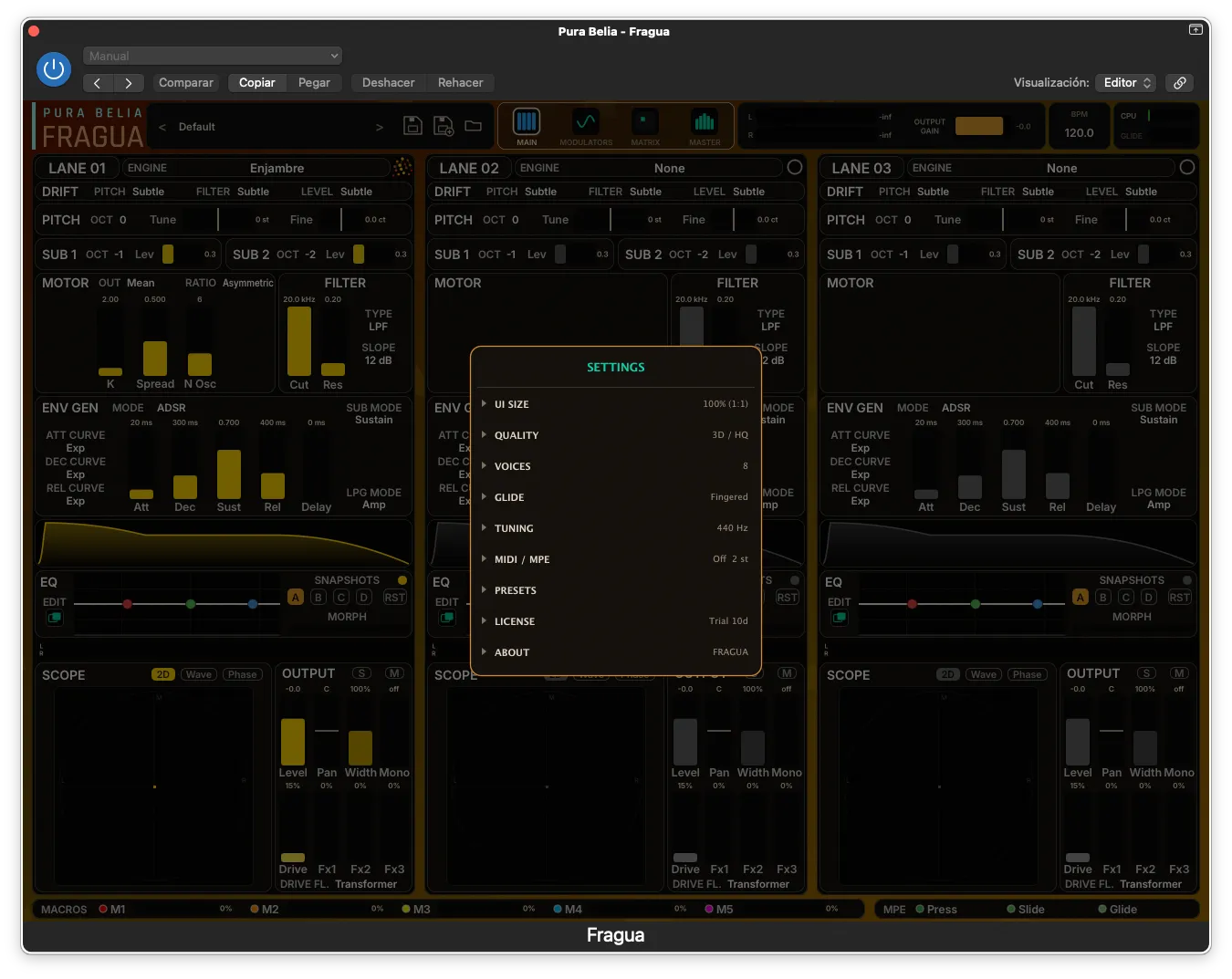Click the red EQ band node in Lane 03
The image size is (1232, 979).
coord(913,604)
